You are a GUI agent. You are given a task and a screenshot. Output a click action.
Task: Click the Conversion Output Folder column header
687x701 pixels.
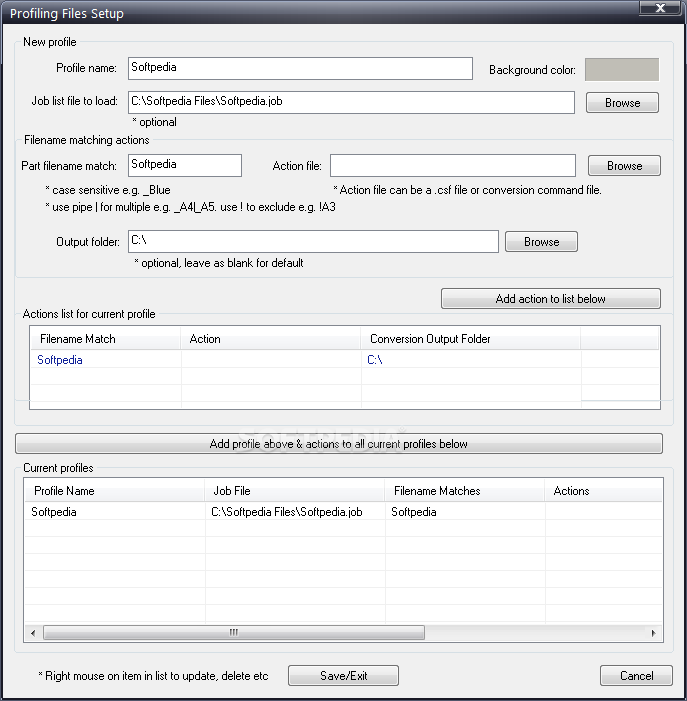point(471,339)
